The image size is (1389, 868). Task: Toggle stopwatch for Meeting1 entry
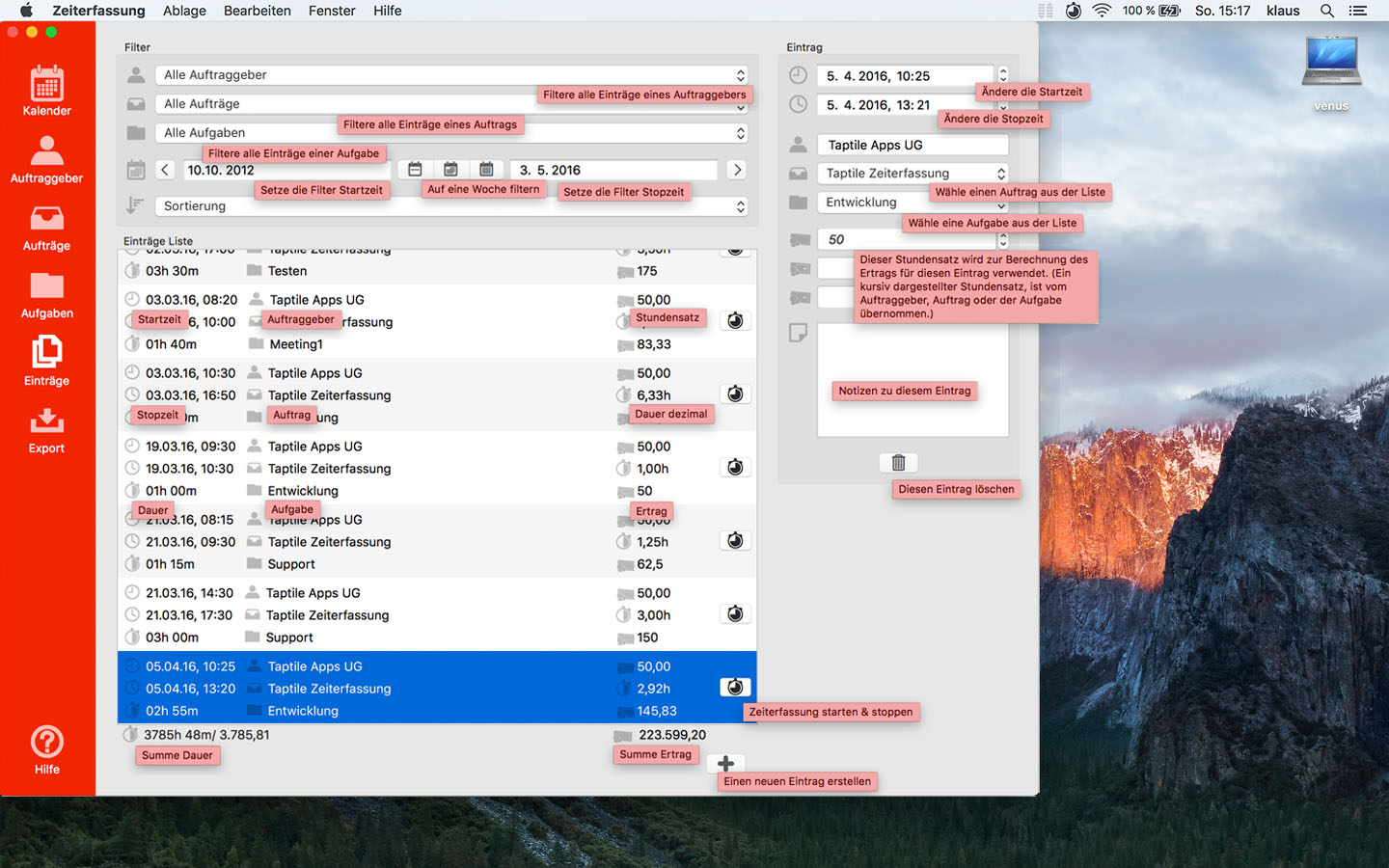click(735, 321)
